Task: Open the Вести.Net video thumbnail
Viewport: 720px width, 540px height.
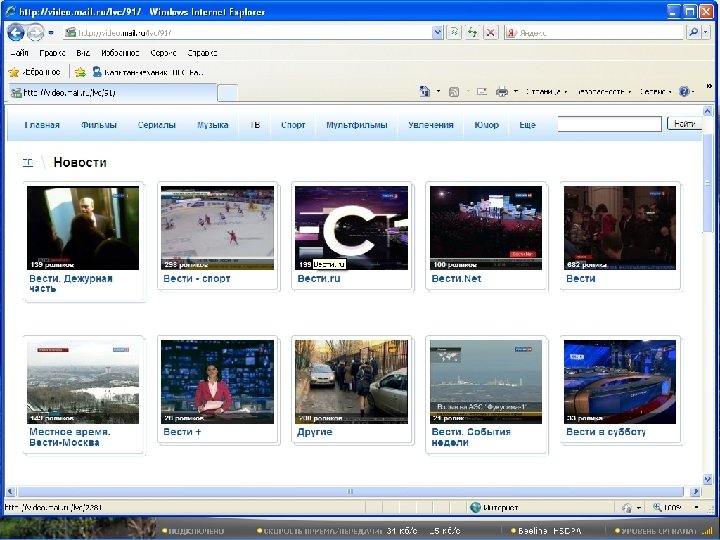Action: [485, 228]
